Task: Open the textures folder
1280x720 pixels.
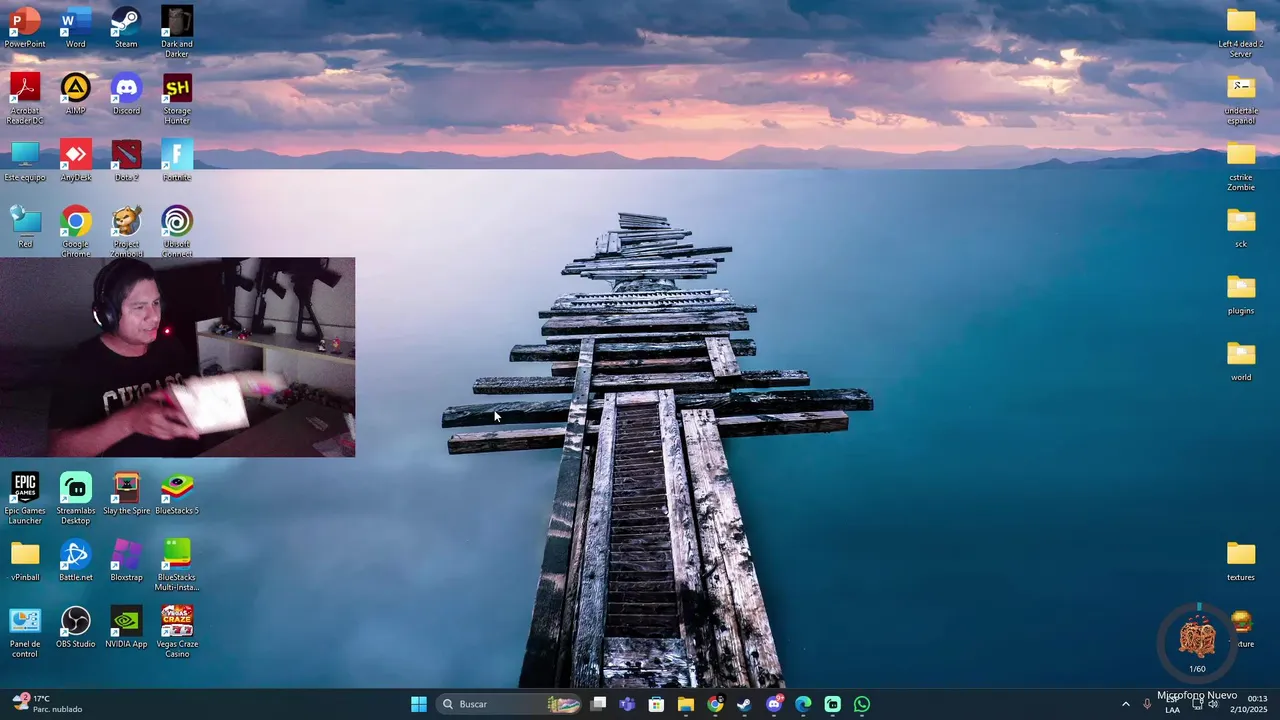Action: [1241, 561]
